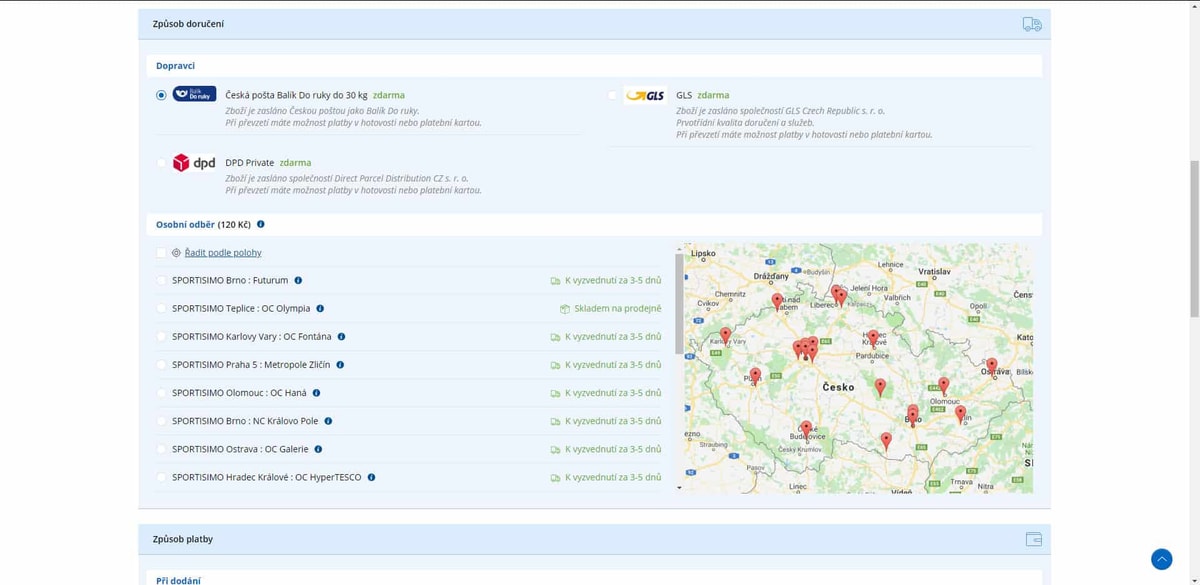
Task: Open info icon for Olomouc OC Haná
Action: pos(316,393)
